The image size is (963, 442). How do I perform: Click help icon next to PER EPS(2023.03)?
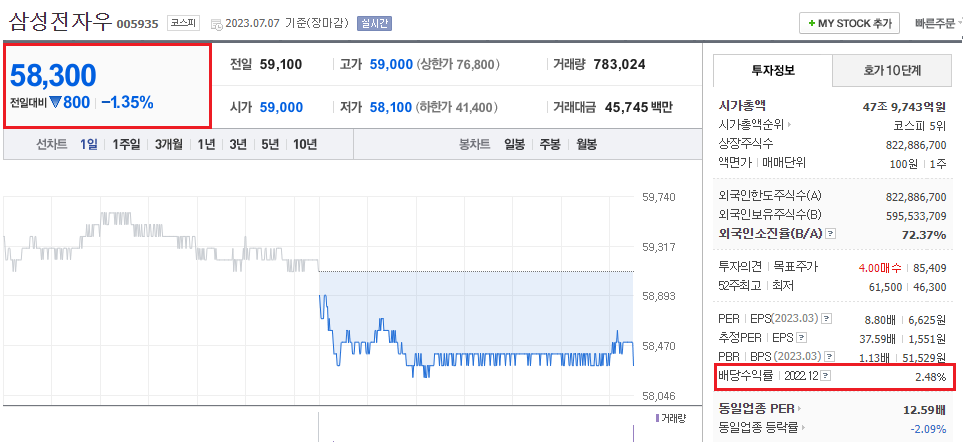(827, 319)
